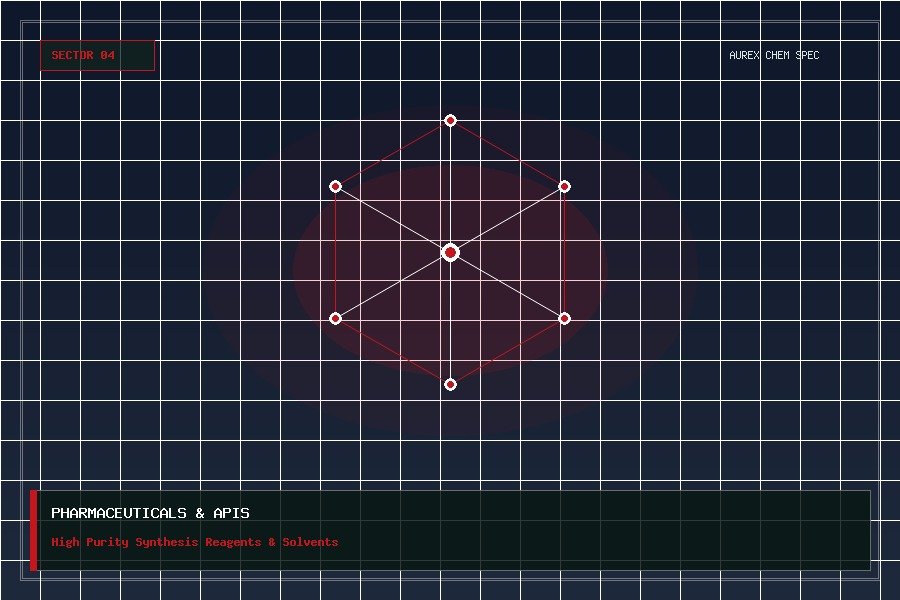This screenshot has width=900, height=600.
Task: Select the AUREX CHEM SPEC label
Action: (x=774, y=55)
